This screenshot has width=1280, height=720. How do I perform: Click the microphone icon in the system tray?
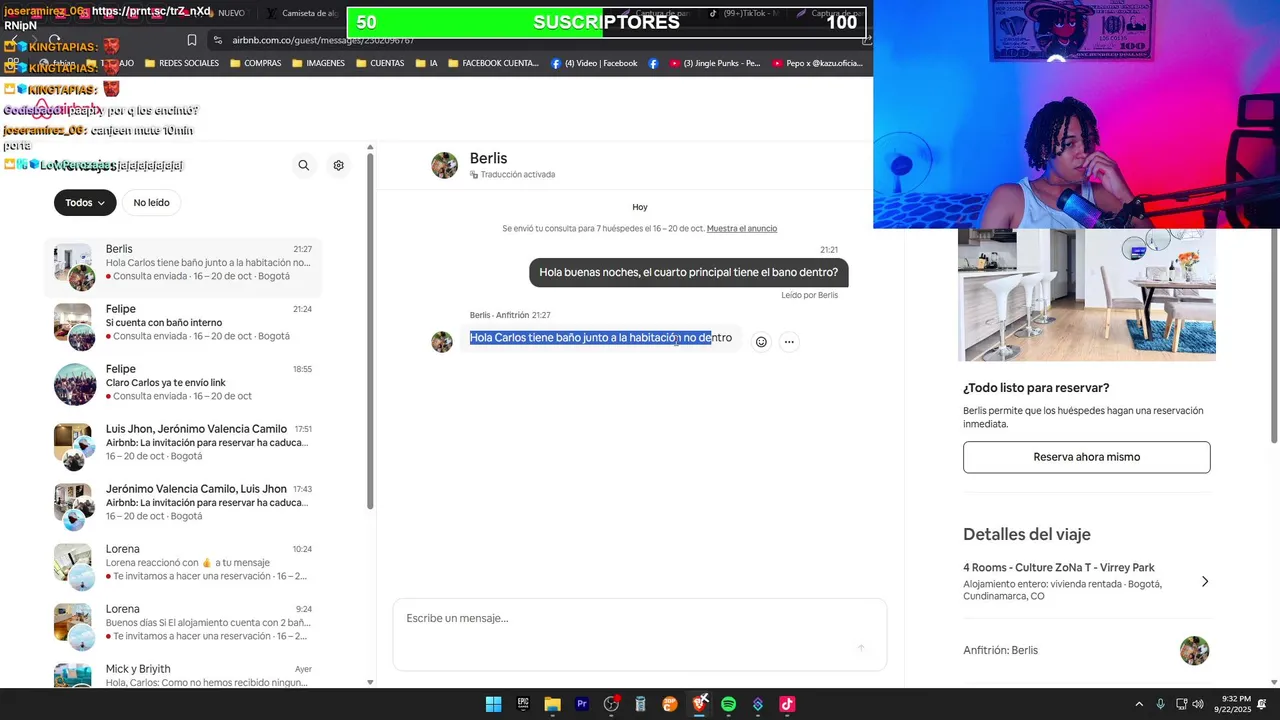click(1160, 704)
